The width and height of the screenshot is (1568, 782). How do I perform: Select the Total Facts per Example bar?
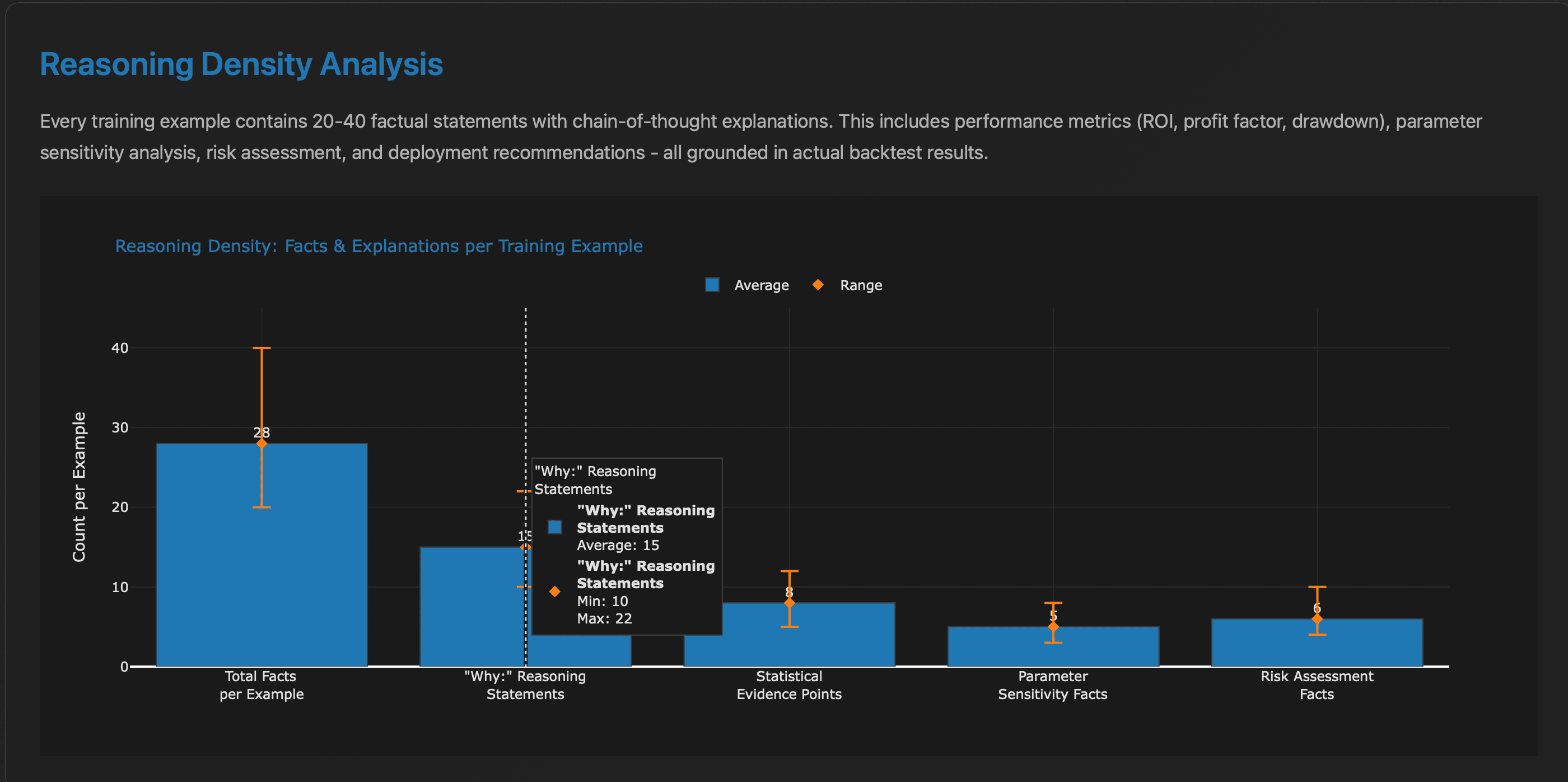262,560
